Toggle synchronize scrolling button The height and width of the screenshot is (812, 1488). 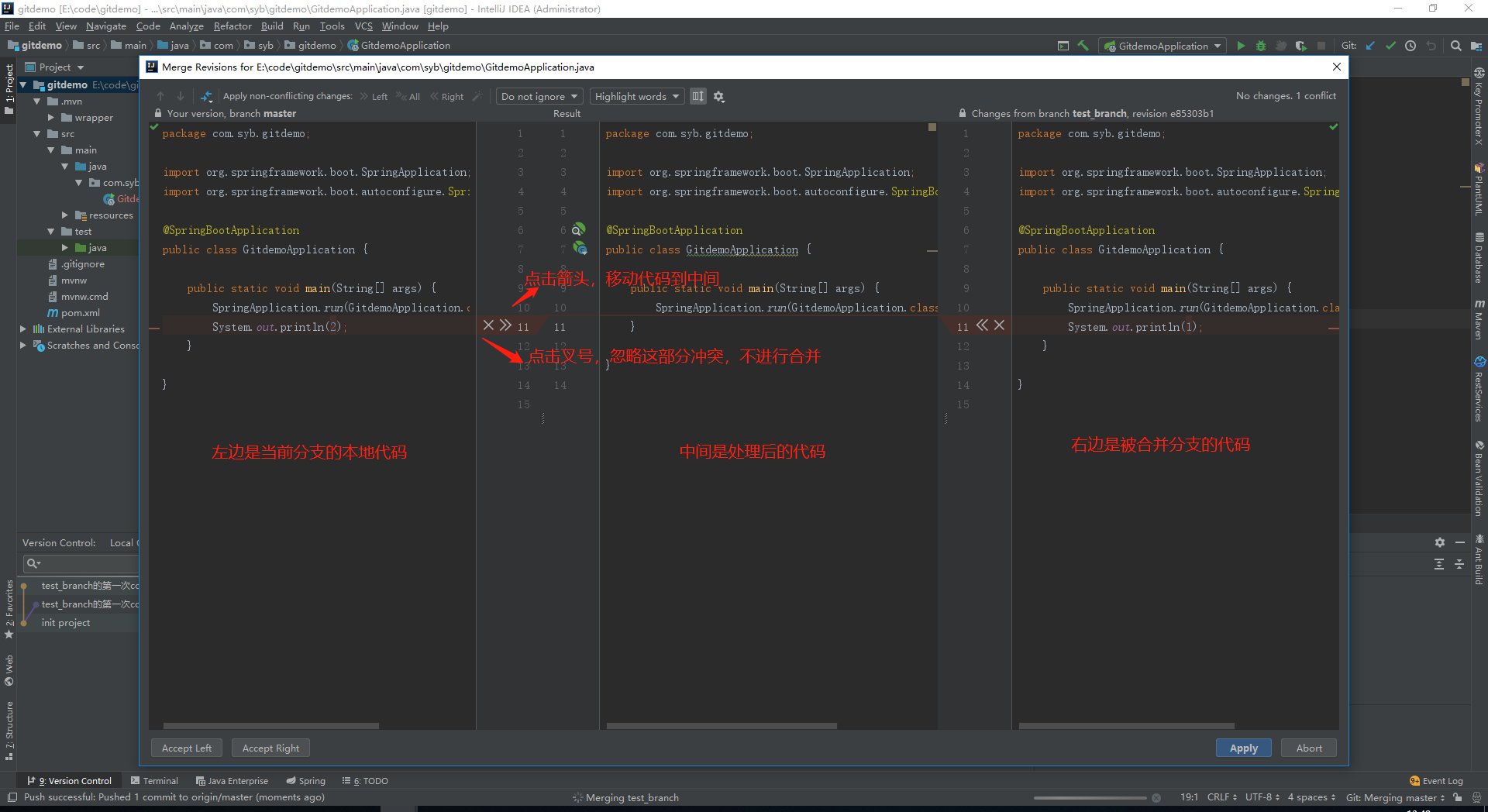pos(698,97)
